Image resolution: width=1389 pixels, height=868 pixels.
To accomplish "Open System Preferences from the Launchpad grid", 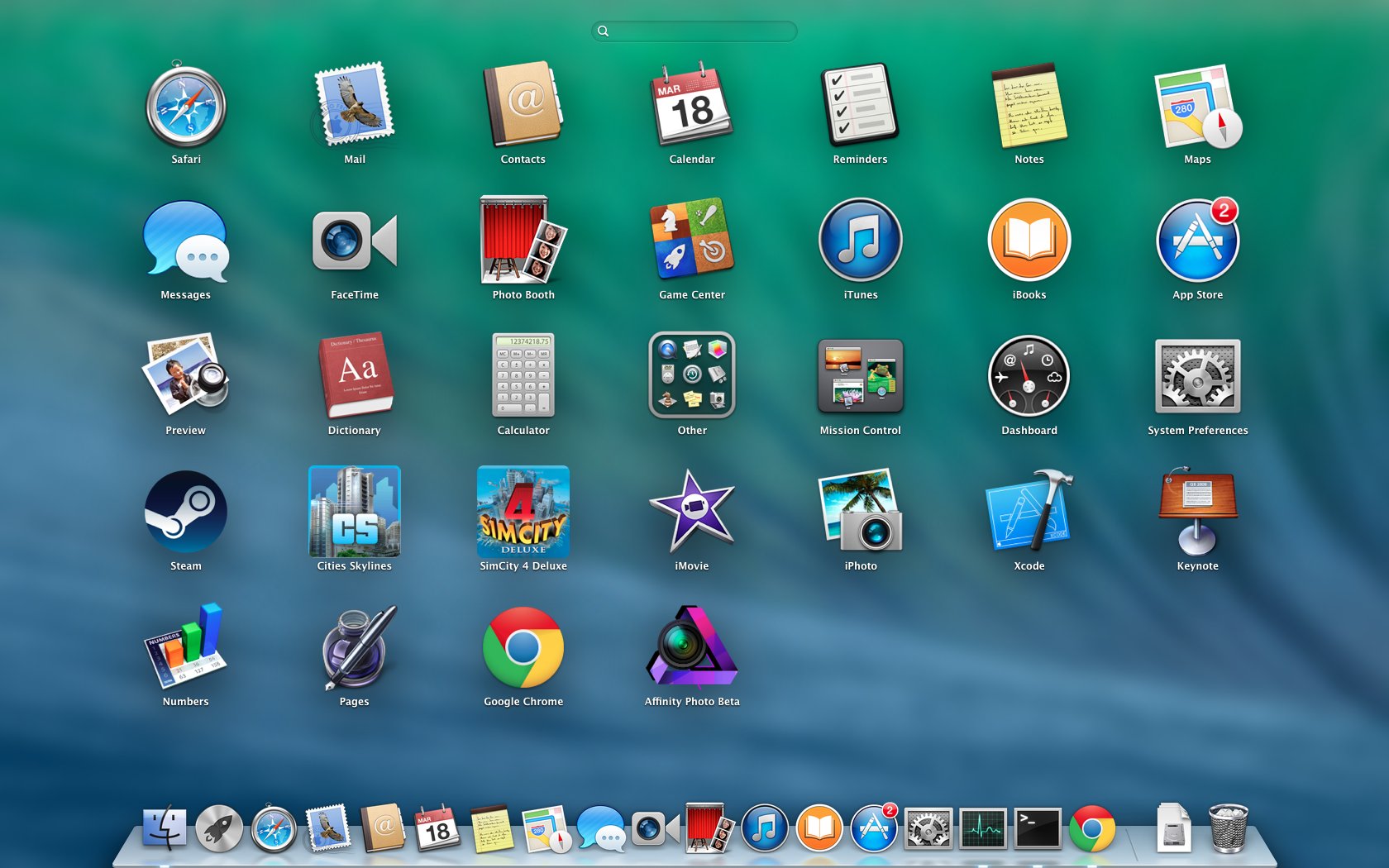I will click(x=1198, y=375).
